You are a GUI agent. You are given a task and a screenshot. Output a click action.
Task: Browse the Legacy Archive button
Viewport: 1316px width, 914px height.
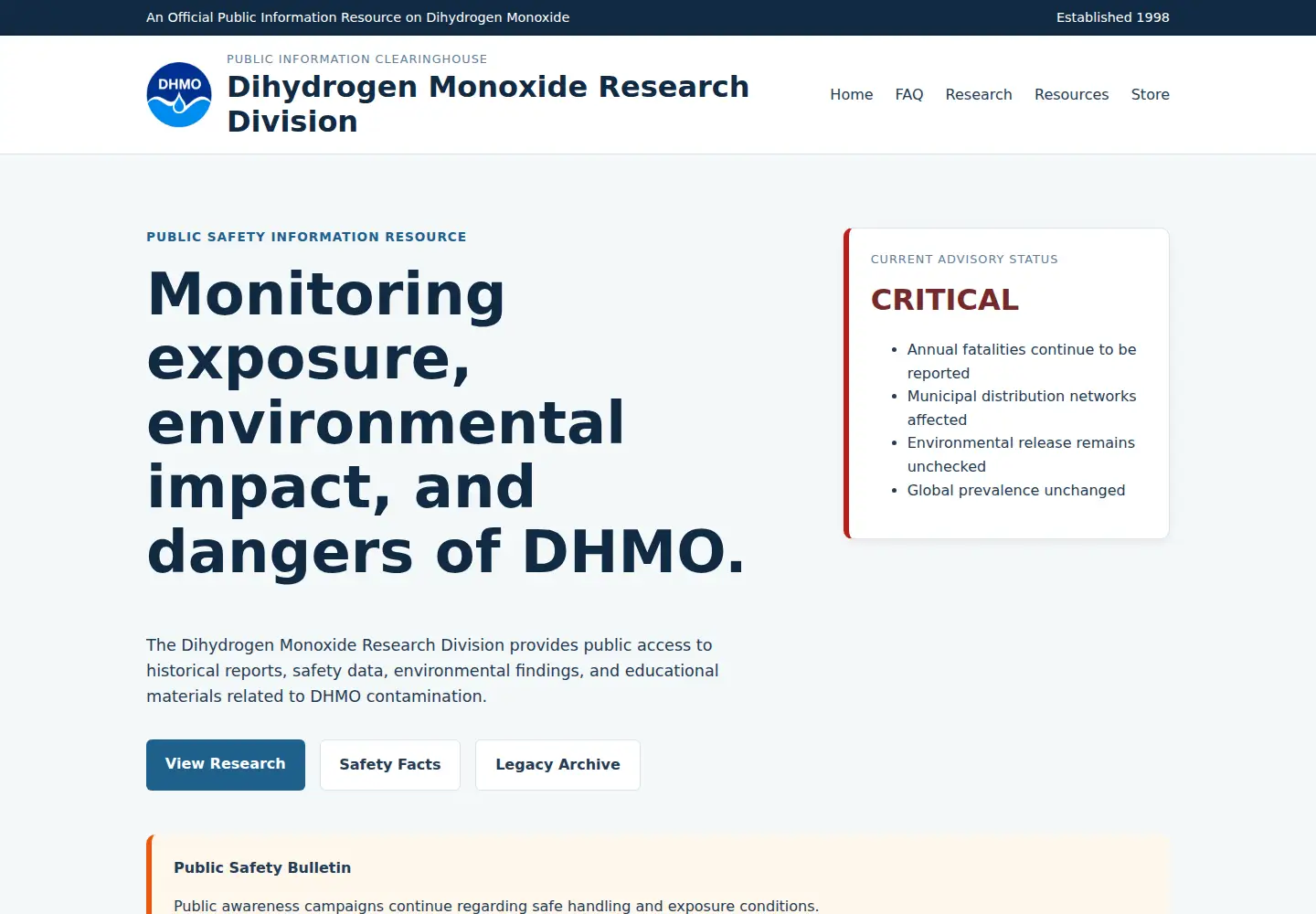tap(557, 765)
